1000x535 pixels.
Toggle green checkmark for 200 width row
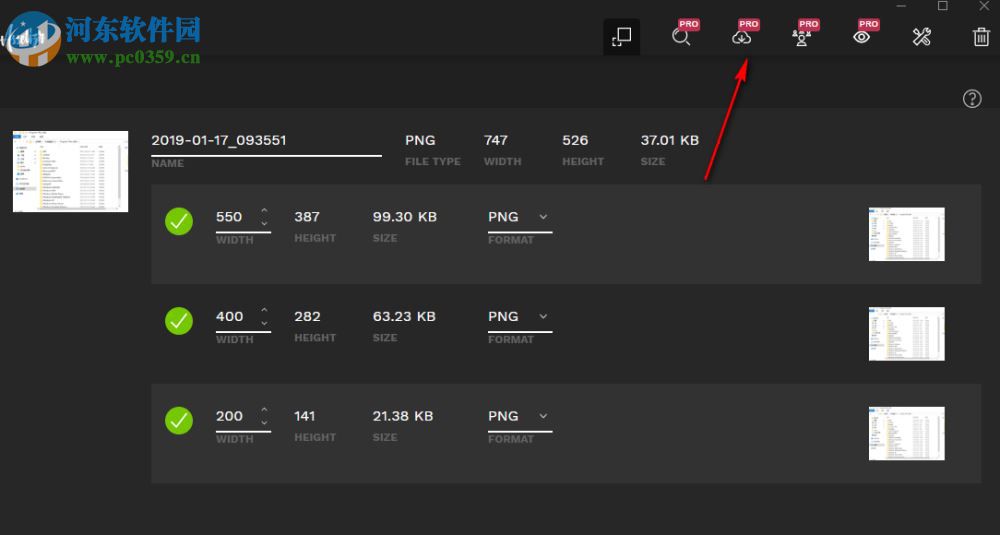[179, 421]
